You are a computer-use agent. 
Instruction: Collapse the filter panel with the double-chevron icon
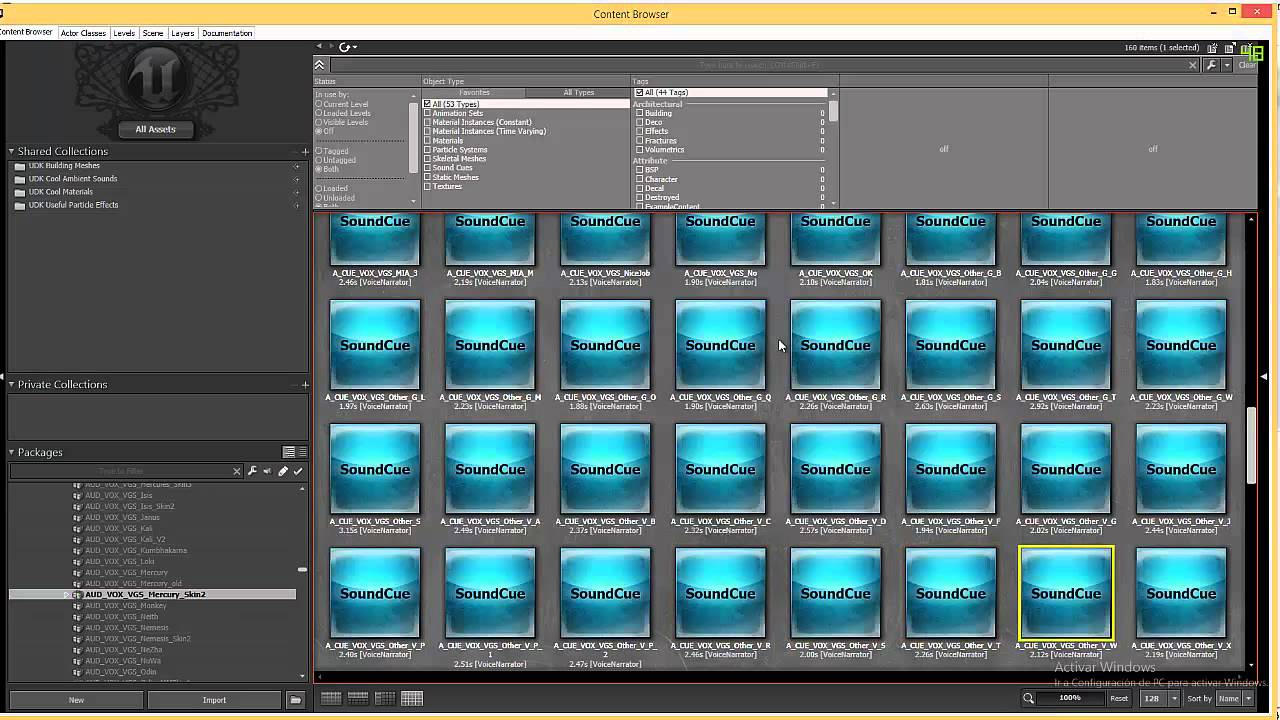pos(320,65)
